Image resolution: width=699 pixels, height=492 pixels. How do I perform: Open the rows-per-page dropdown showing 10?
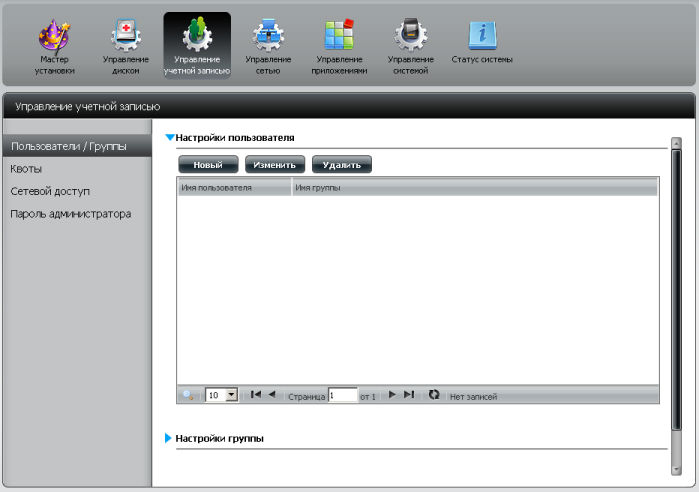point(222,395)
